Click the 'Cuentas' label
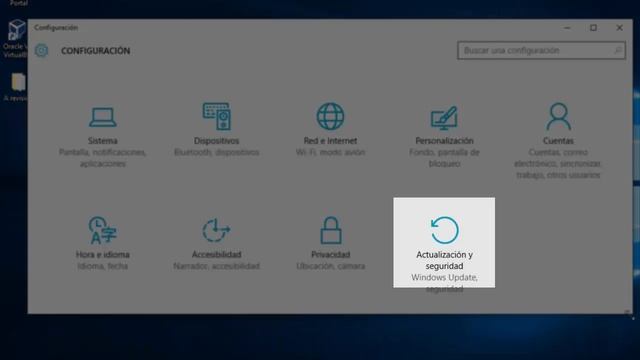The width and height of the screenshot is (640, 360). pyautogui.click(x=558, y=141)
